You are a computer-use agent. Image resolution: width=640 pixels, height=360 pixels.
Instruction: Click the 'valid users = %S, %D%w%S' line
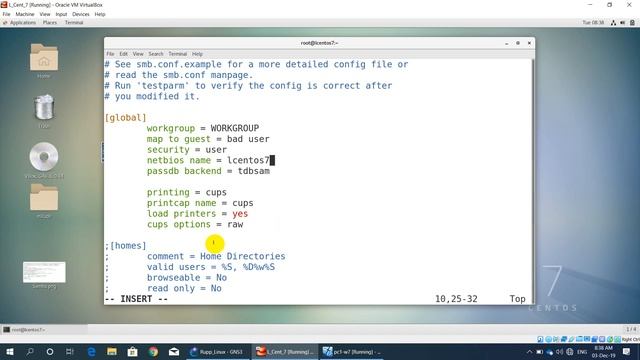click(211, 267)
